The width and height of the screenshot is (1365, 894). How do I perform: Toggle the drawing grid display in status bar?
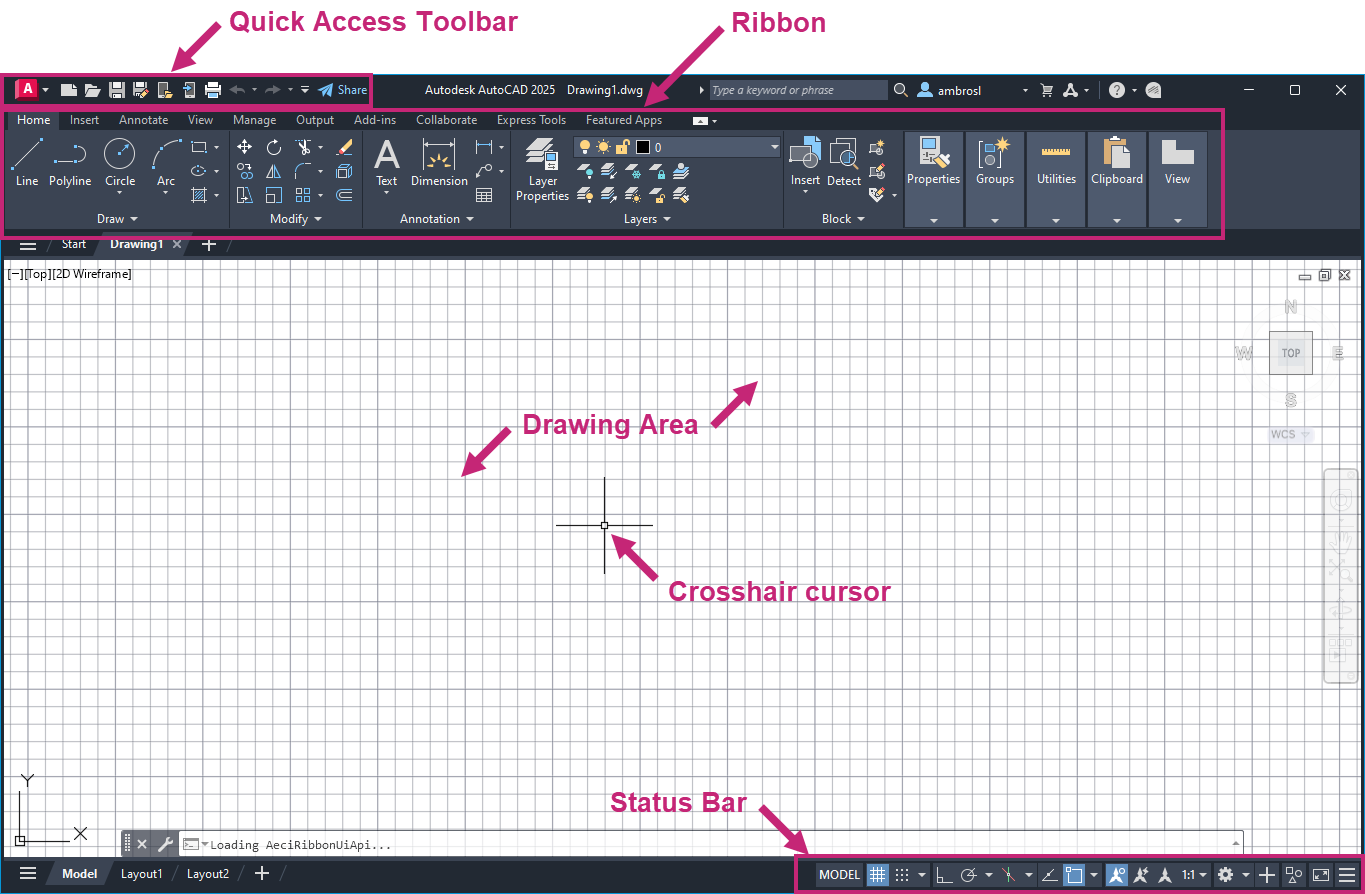point(878,875)
